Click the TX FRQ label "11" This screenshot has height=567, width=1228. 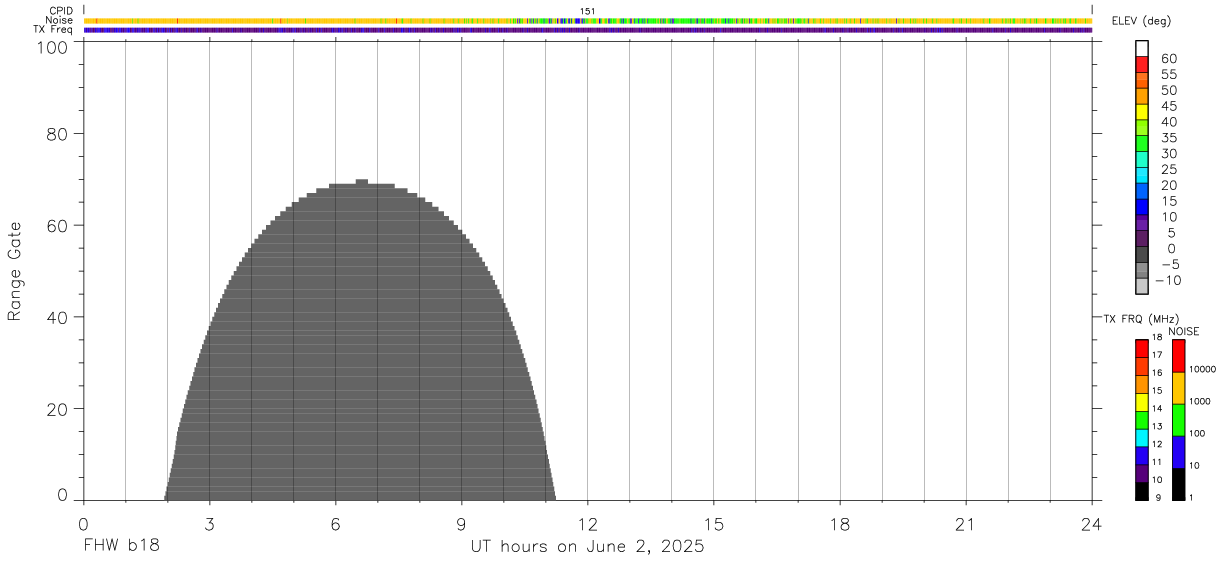click(1157, 463)
